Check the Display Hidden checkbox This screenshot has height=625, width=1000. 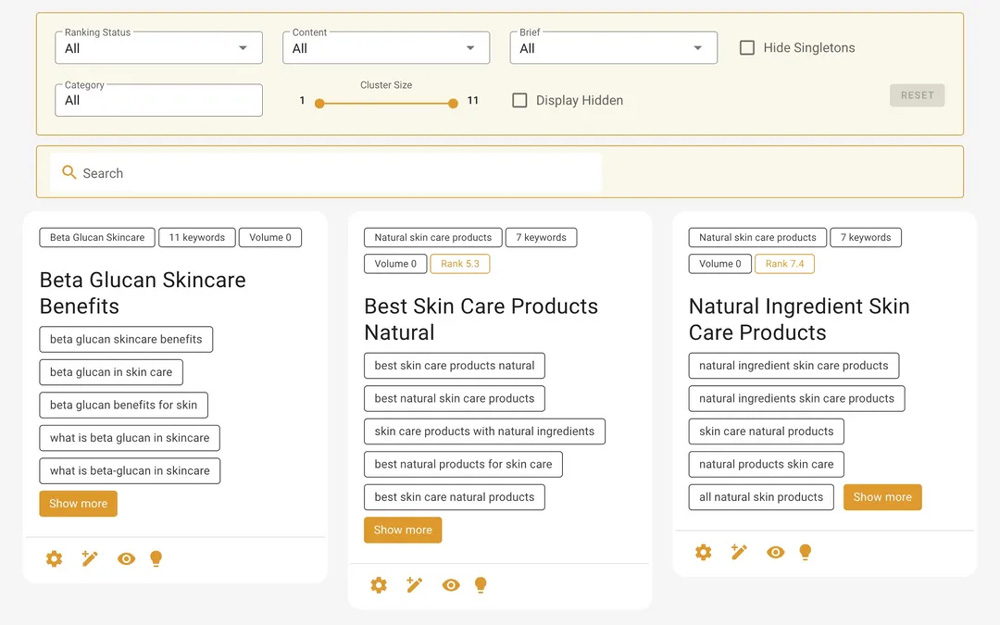520,100
